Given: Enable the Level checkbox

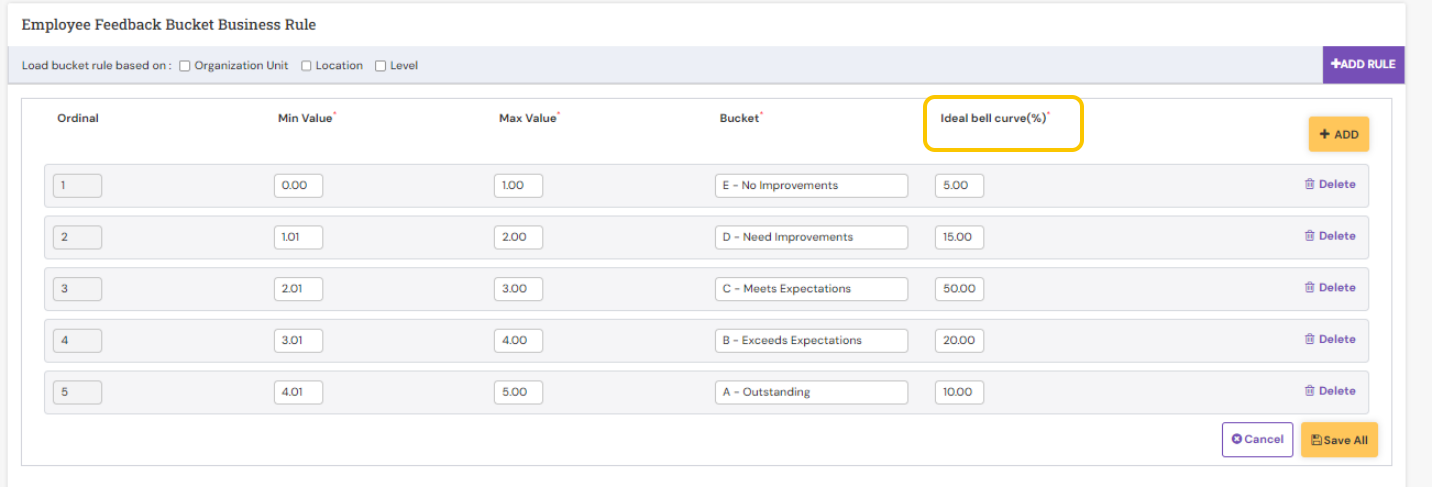Looking at the screenshot, I should pyautogui.click(x=380, y=66).
